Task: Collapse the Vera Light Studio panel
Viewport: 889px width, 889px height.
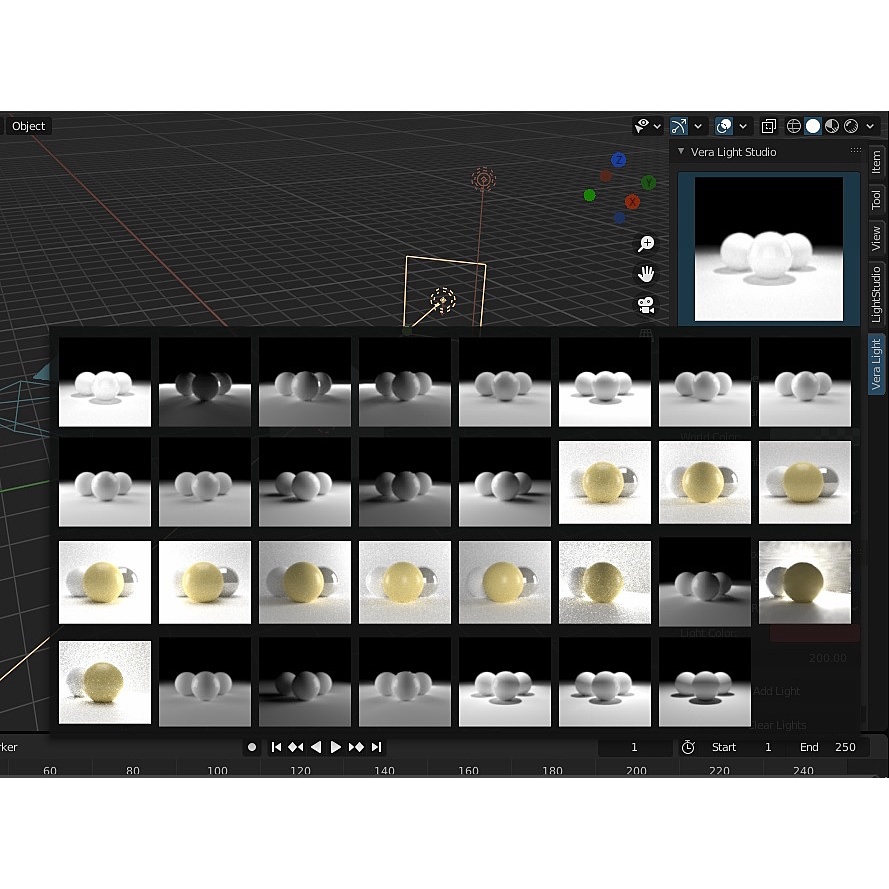Action: (681, 151)
